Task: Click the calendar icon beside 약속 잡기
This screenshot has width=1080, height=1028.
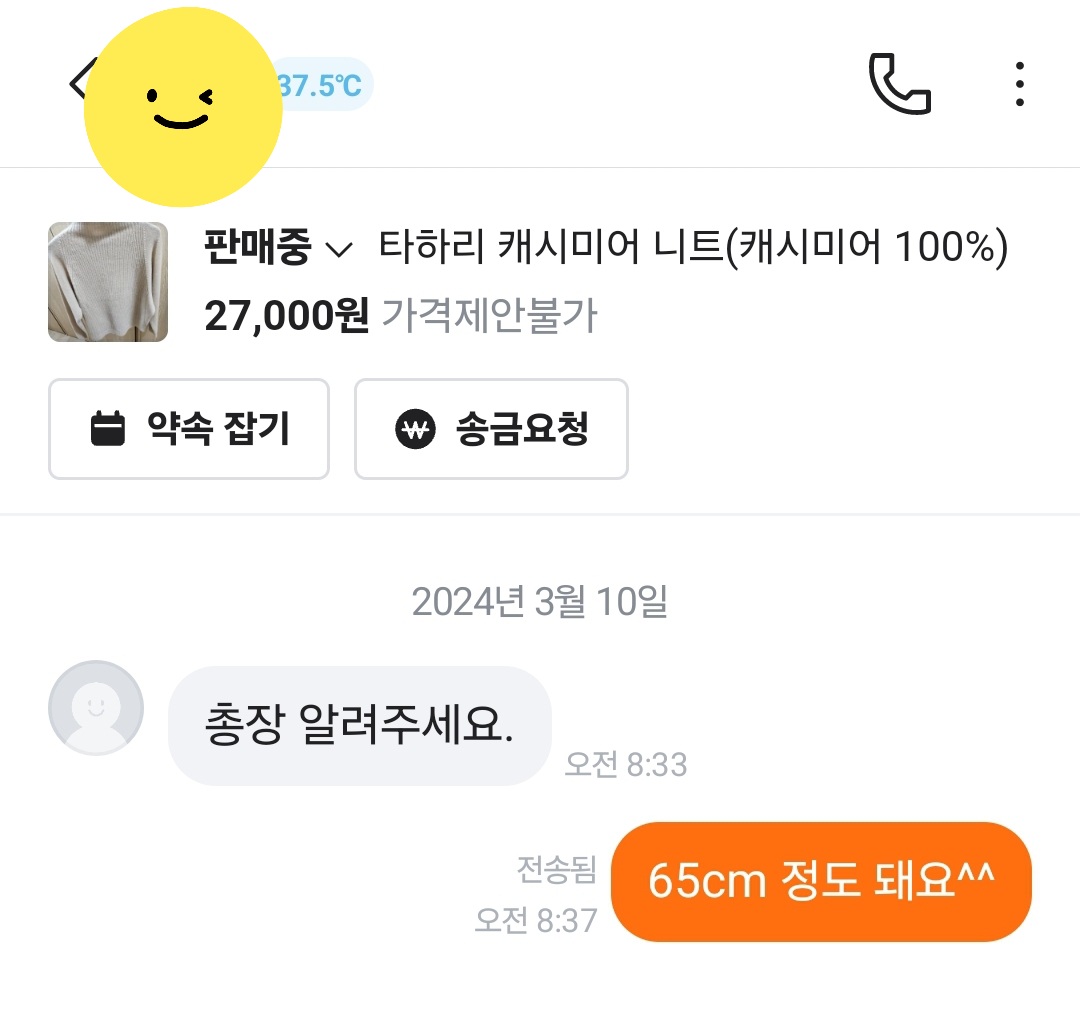Action: click(x=108, y=429)
